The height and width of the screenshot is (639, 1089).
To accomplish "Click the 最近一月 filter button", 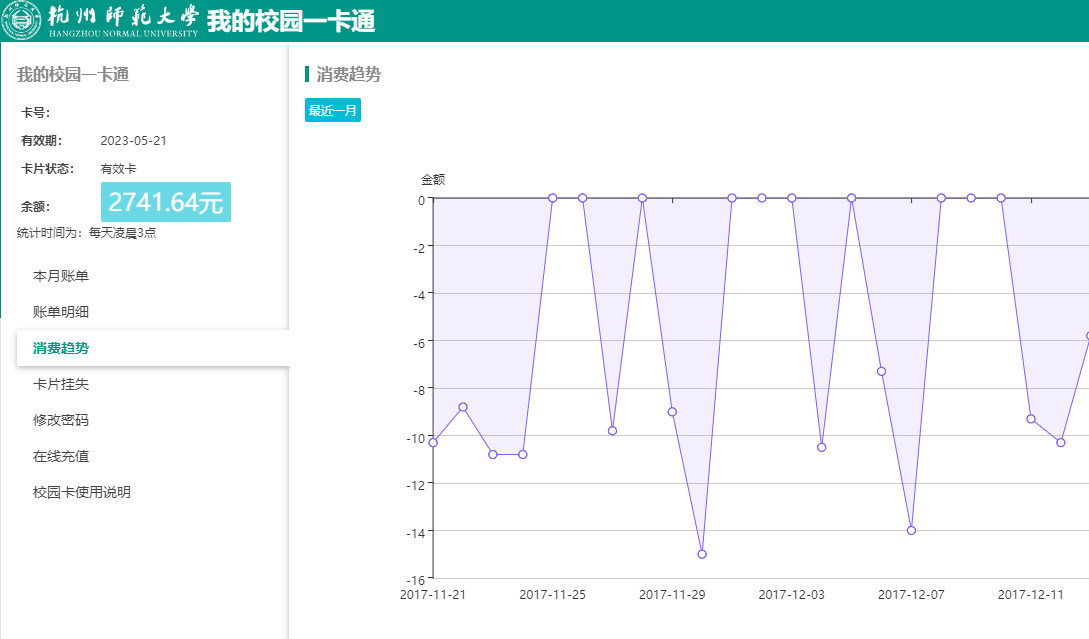I will 333,110.
